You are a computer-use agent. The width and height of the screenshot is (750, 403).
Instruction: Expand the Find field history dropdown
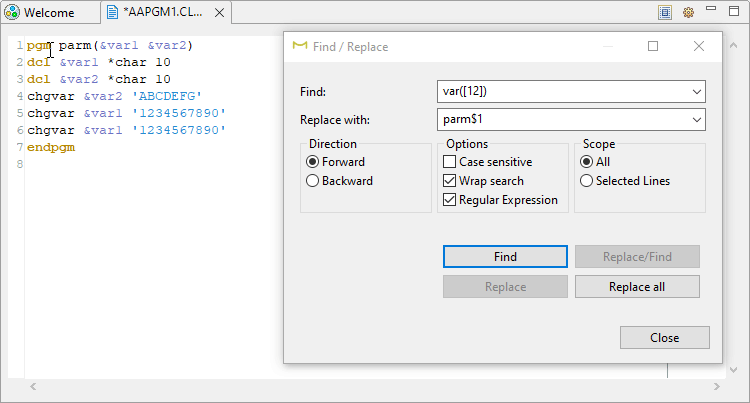[x=696, y=92]
